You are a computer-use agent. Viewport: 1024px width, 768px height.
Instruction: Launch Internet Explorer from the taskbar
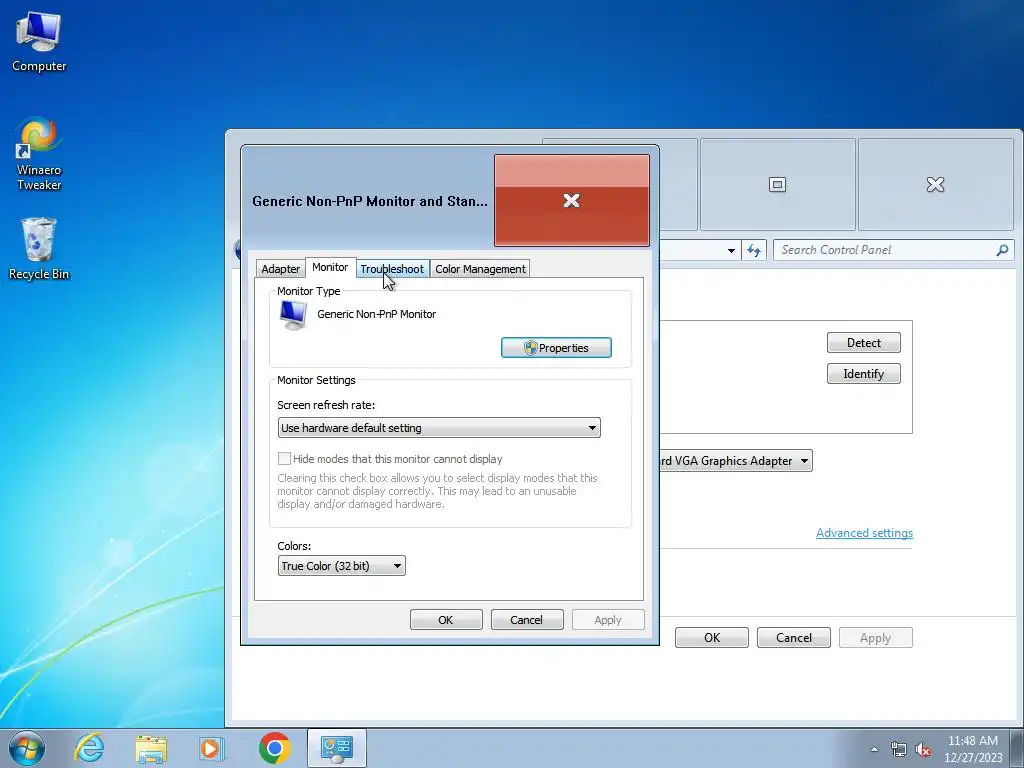pos(89,748)
